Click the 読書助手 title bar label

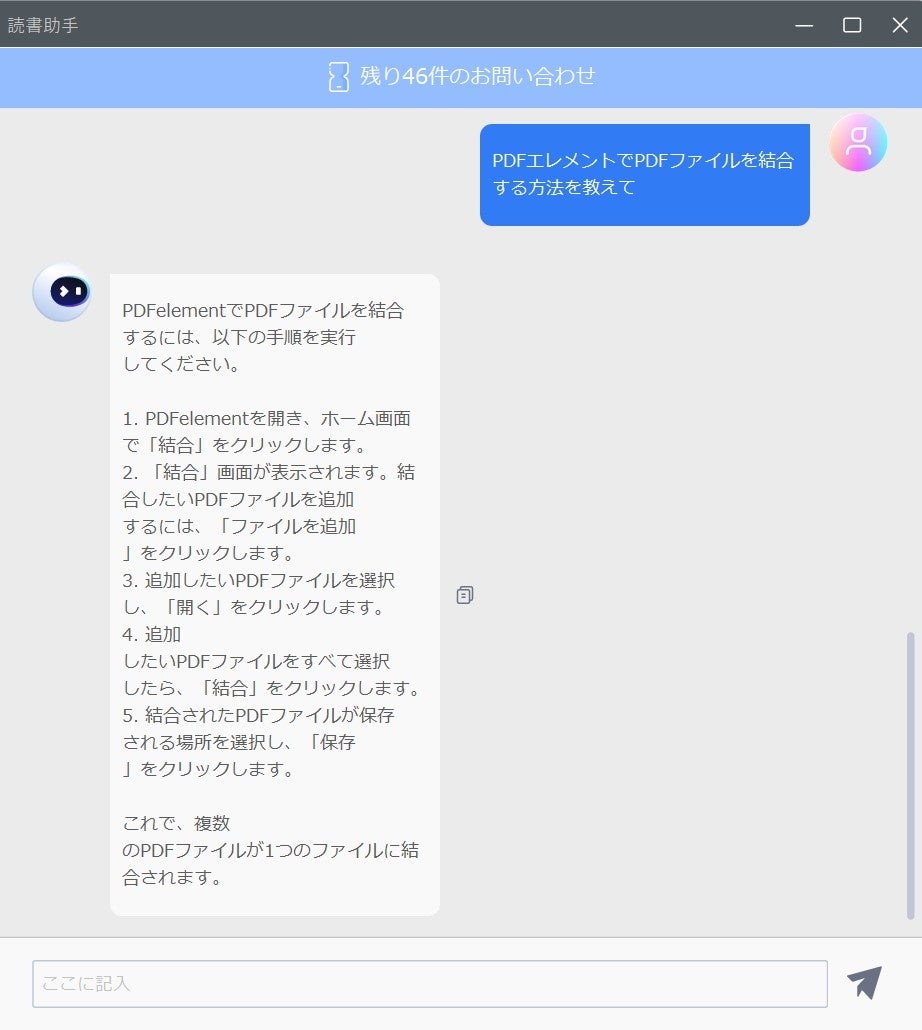[x=43, y=25]
